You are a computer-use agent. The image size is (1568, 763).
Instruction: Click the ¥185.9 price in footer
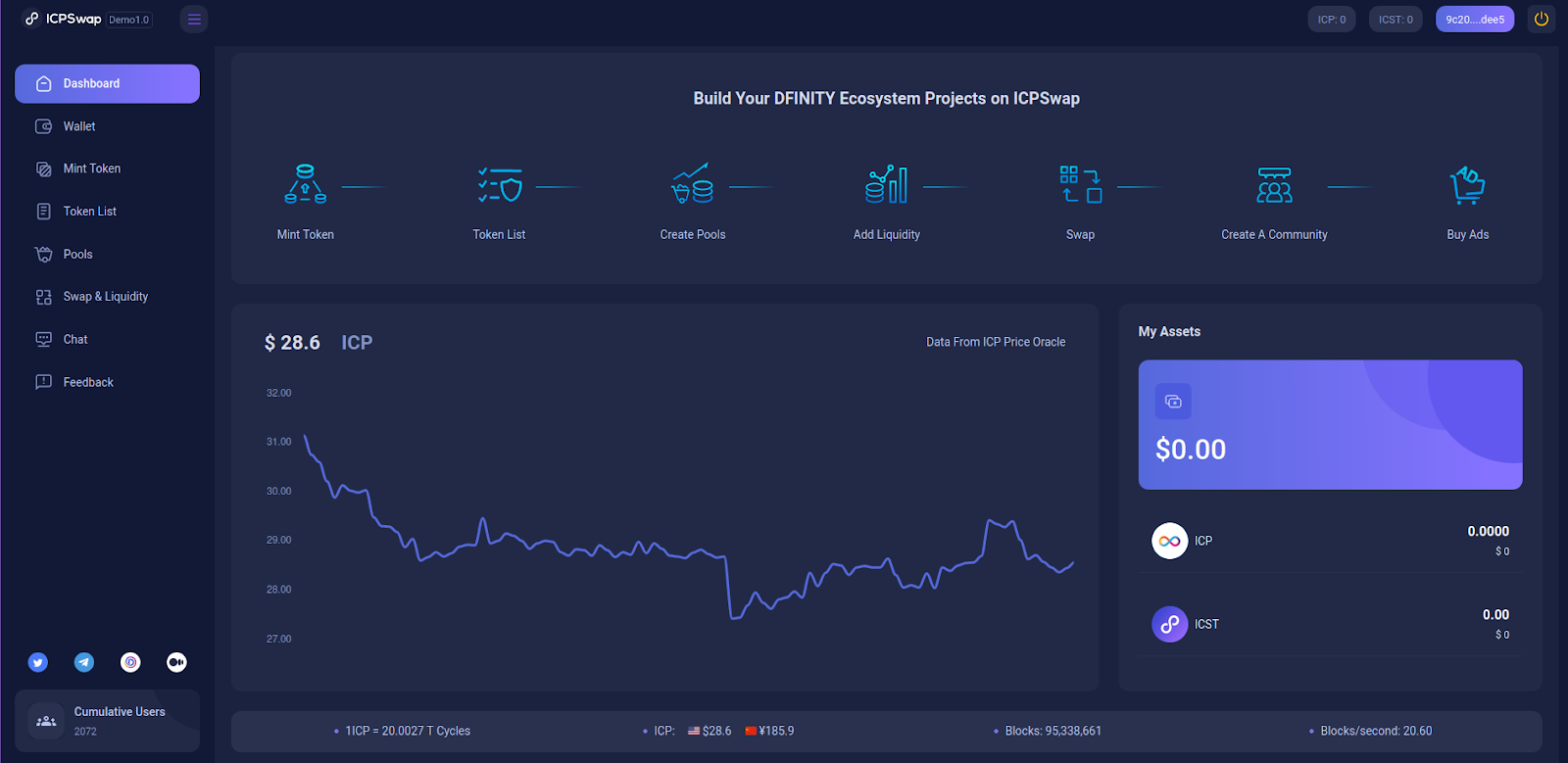coord(776,732)
